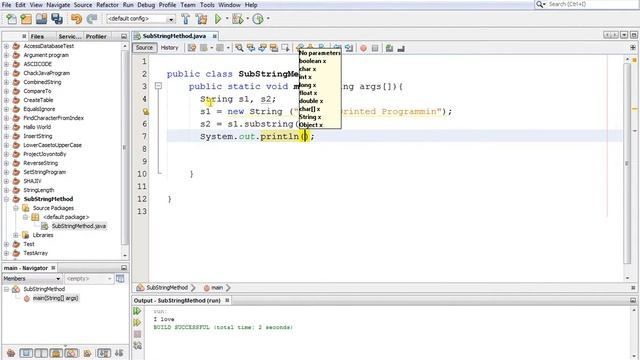
Task: Click Find Next Occurrence editor icon
Action: (262, 48)
